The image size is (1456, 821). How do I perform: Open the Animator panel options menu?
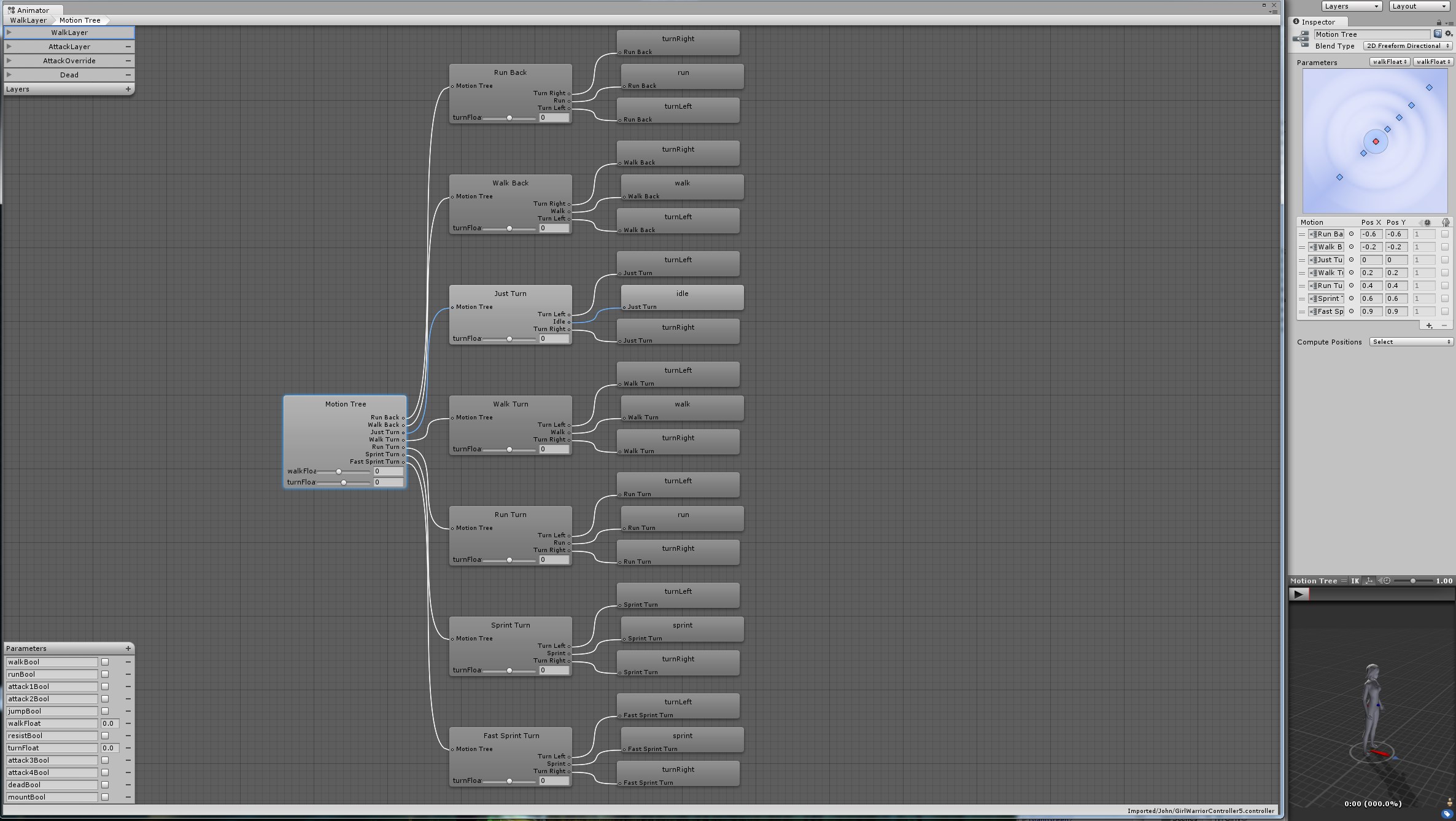[x=1273, y=12]
